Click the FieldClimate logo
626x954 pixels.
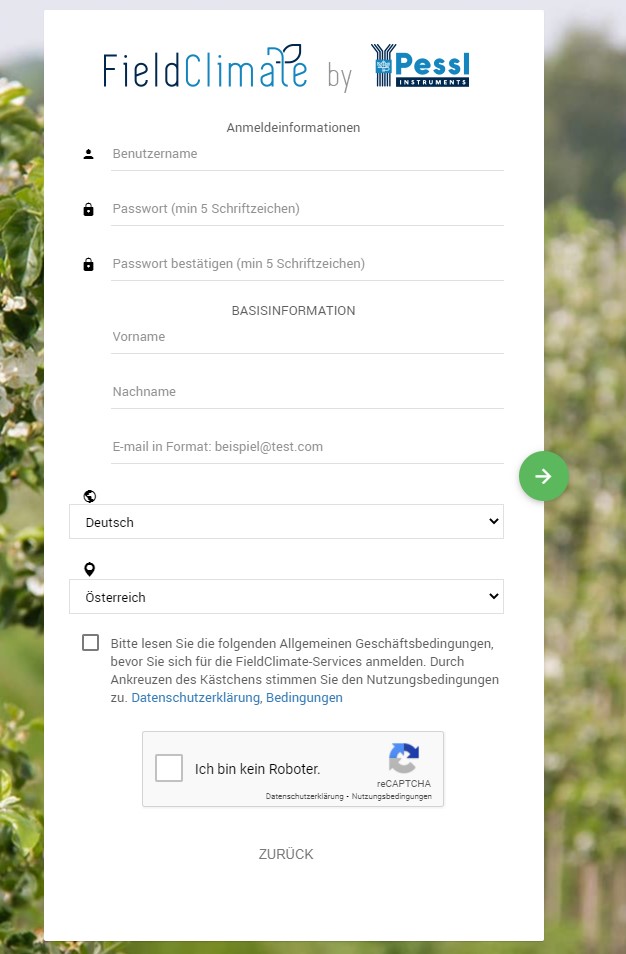click(x=205, y=68)
